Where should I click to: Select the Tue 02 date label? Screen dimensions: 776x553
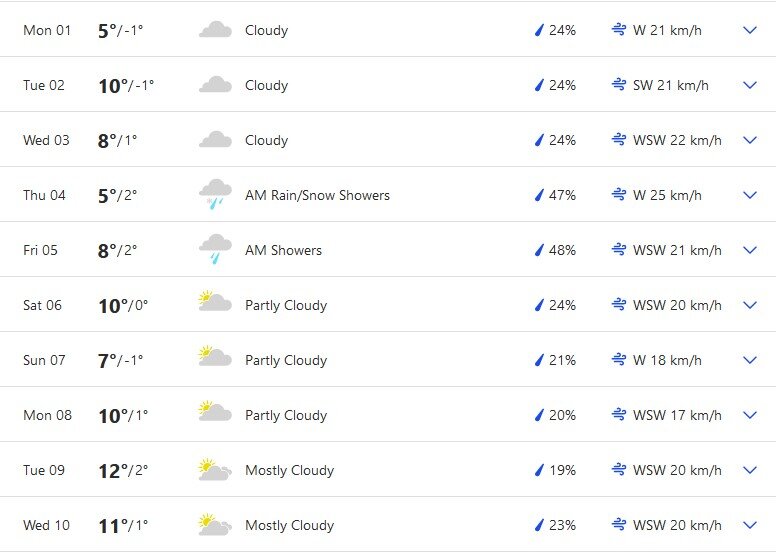tap(44, 85)
